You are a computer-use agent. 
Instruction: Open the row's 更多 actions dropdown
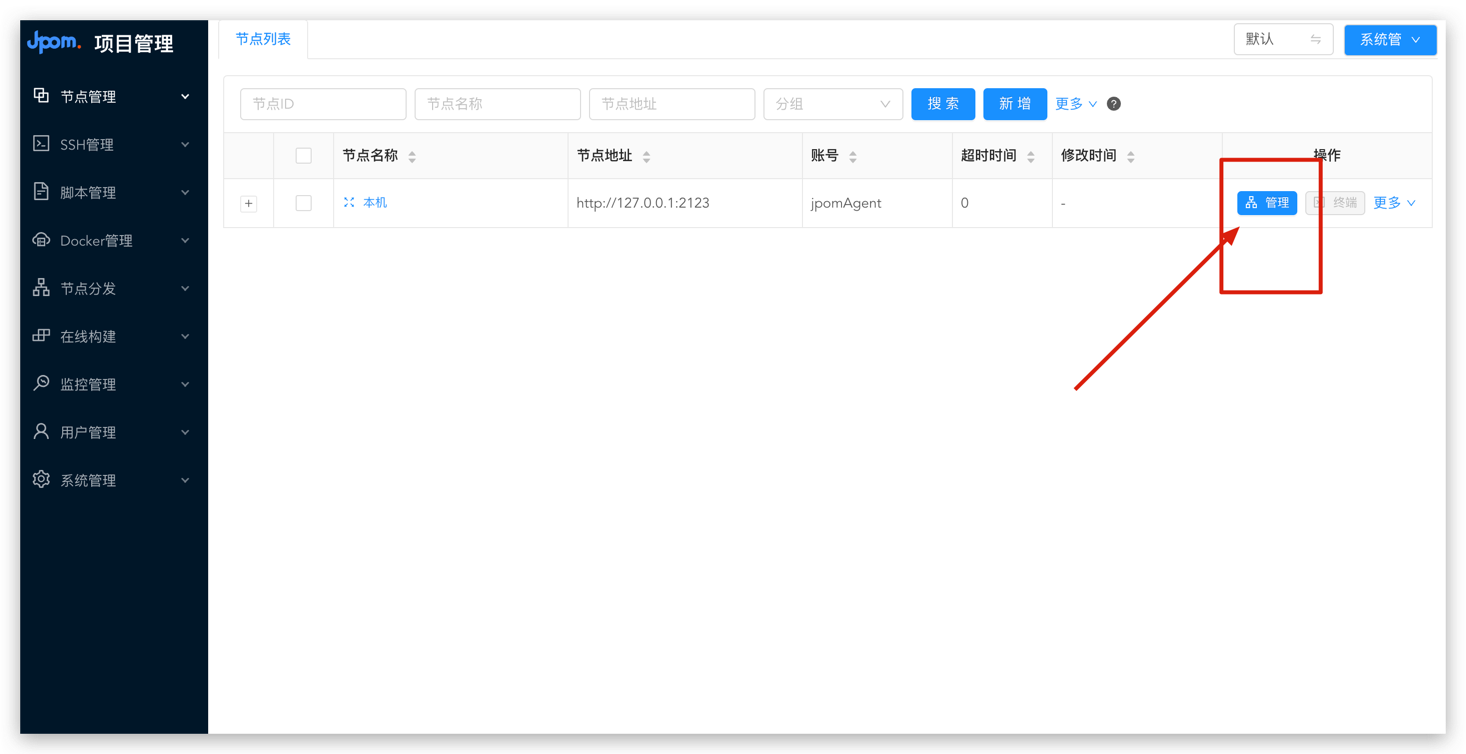1394,203
